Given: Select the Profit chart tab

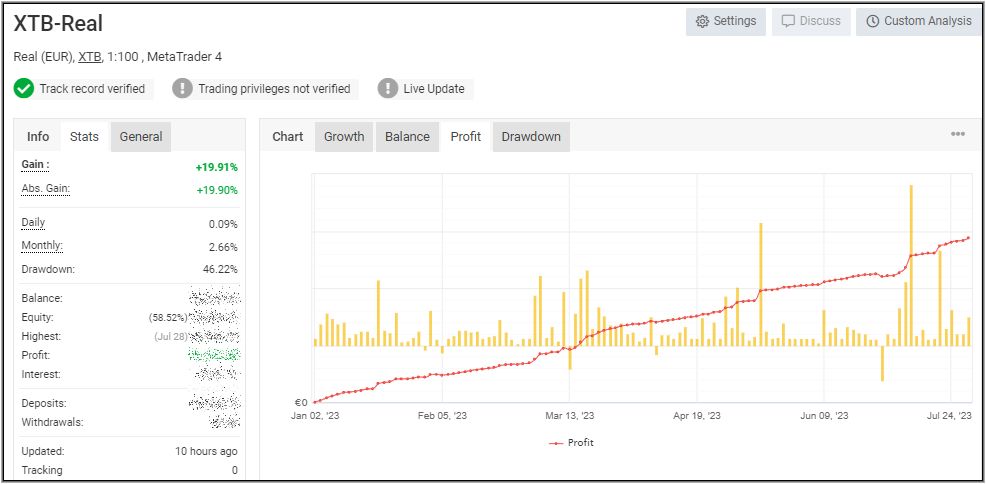Looking at the screenshot, I should (465, 137).
